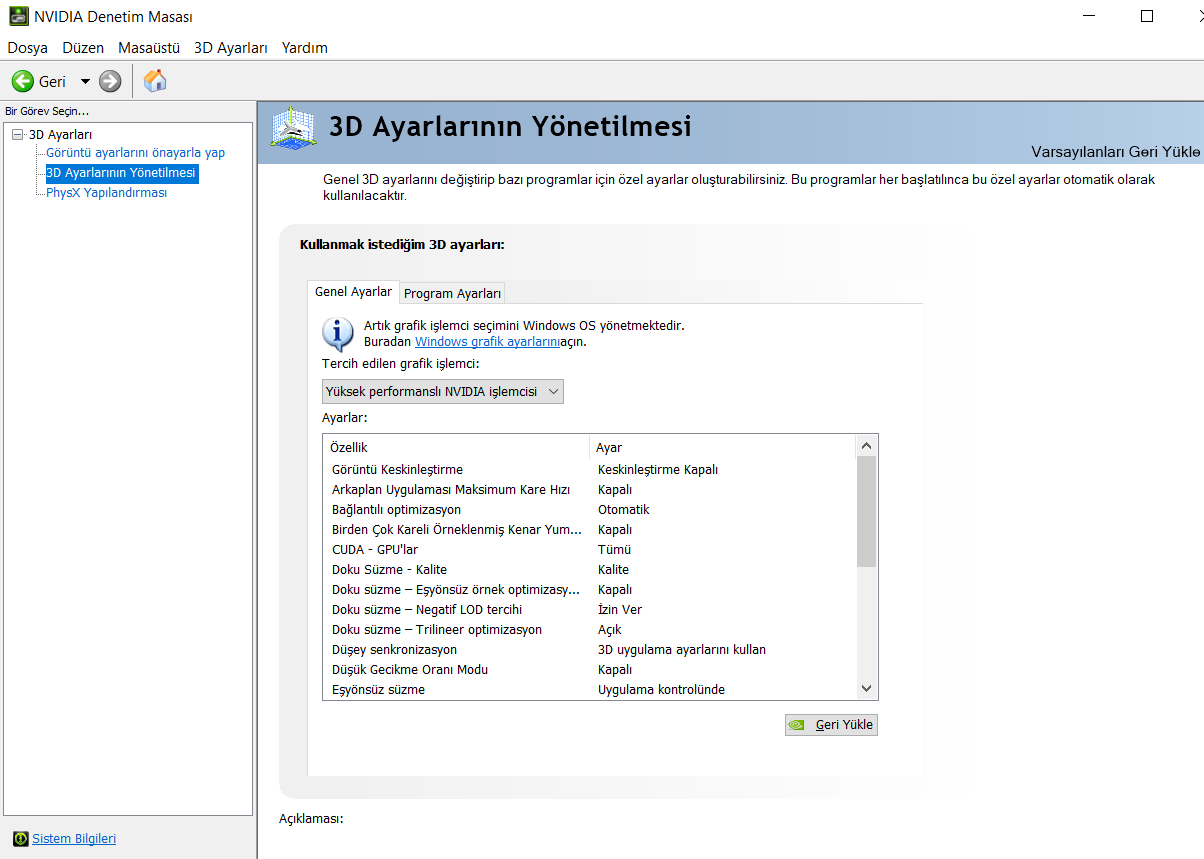
Task: Click the blue info icon in Genel Ayarlar
Action: pyautogui.click(x=338, y=333)
